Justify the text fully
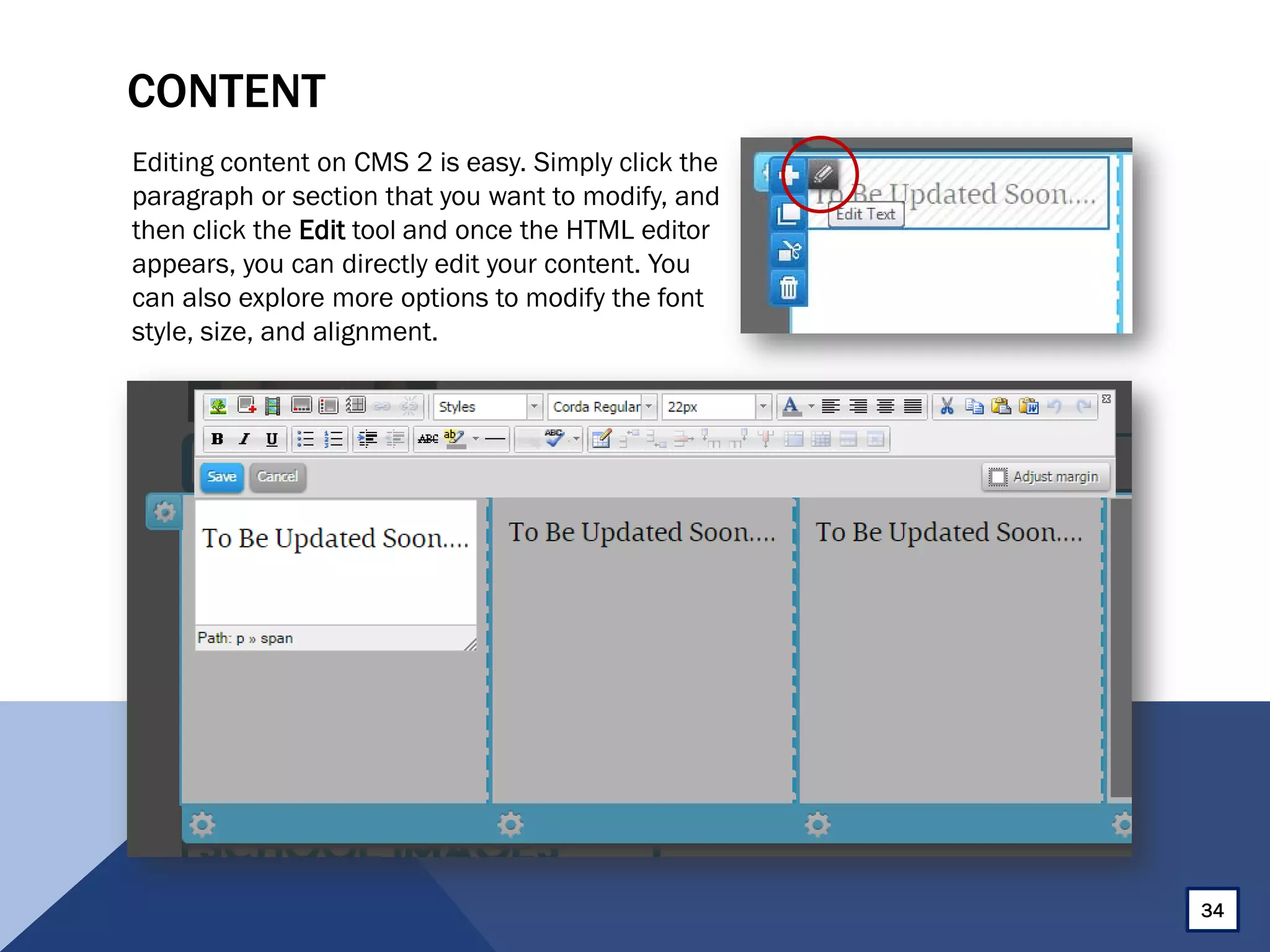The width and height of the screenshot is (1270, 952). tap(913, 407)
